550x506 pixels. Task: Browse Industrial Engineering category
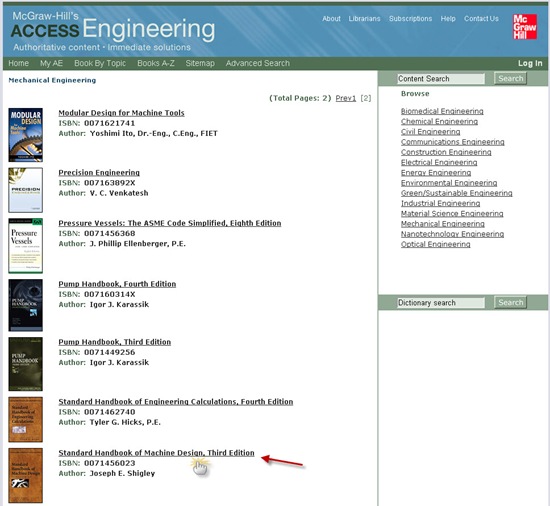coord(440,203)
